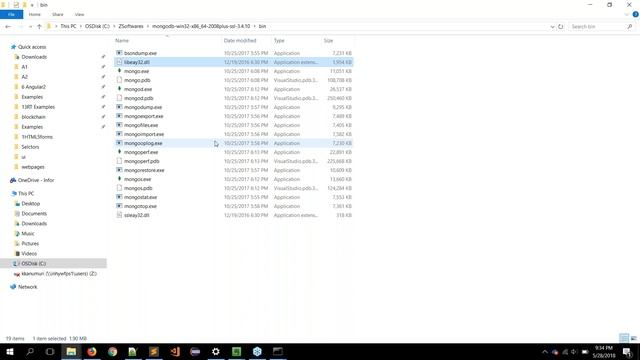Viewport: 640px width, 360px height.
Task: Click the blue snowflake app in the taskbar
Action: 257,351
